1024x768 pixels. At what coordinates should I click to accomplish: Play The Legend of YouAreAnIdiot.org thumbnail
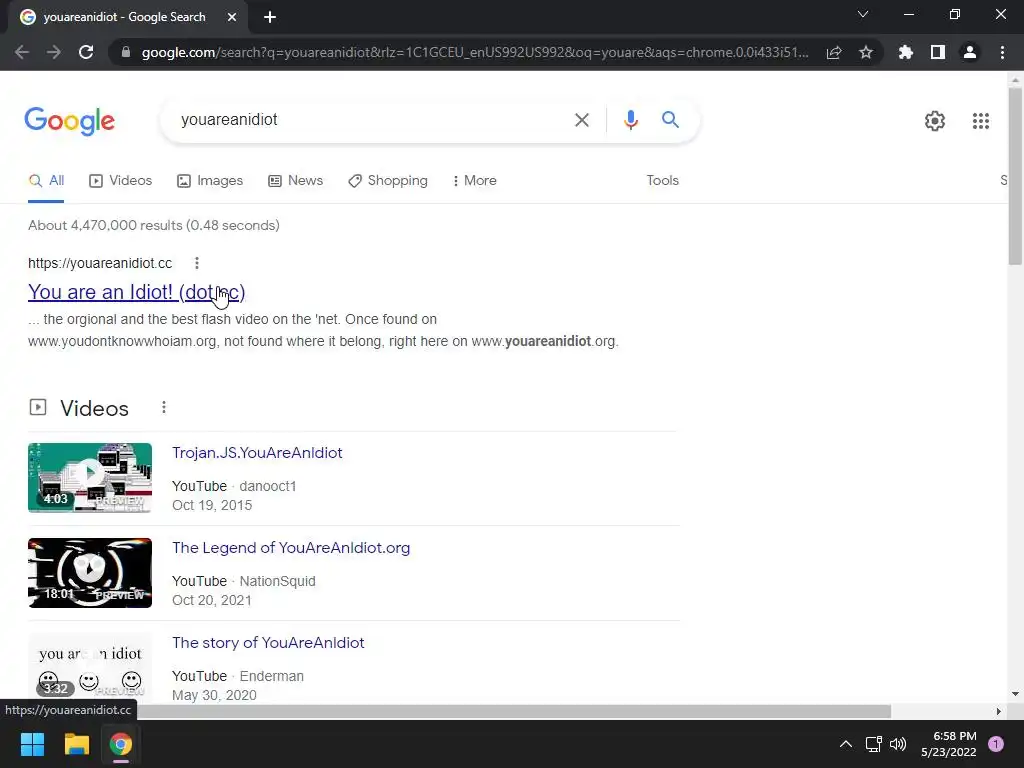(90, 573)
